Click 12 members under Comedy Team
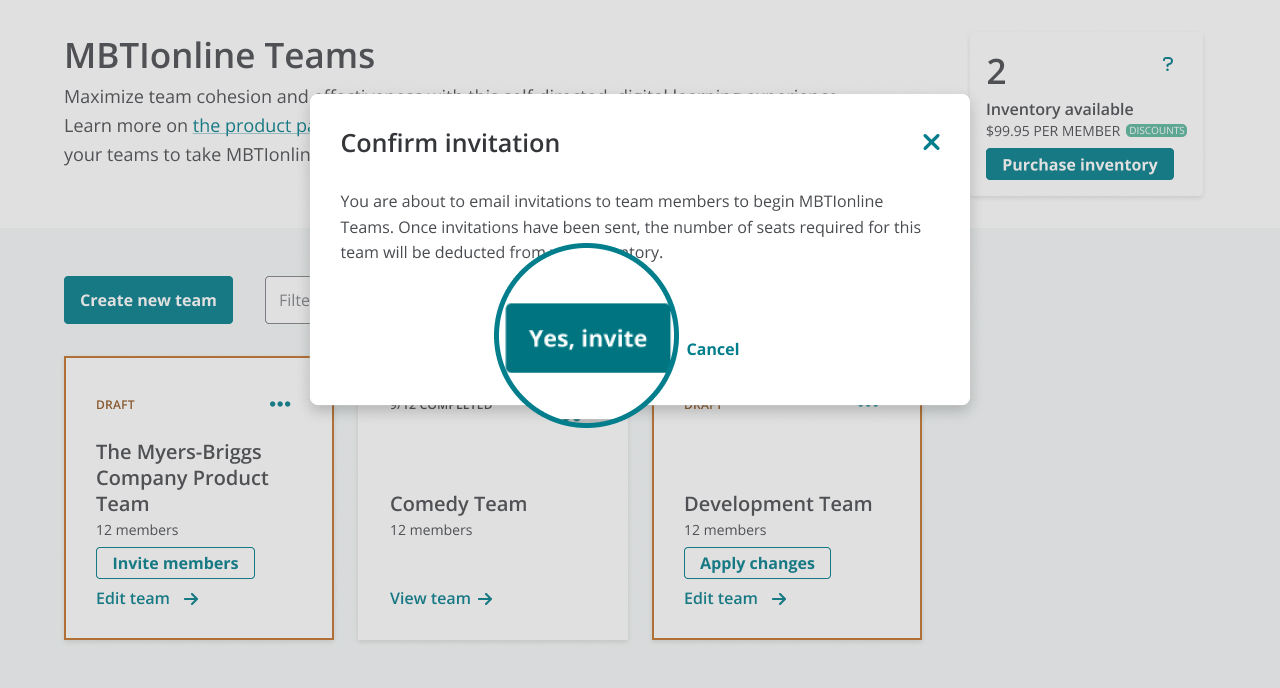 pos(431,530)
